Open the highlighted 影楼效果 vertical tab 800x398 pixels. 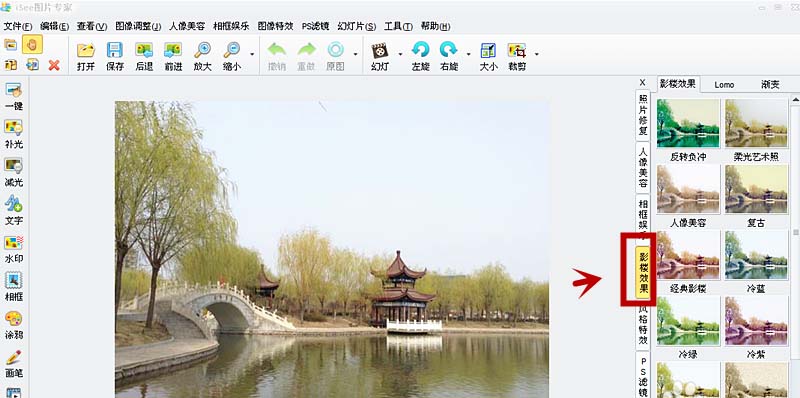pos(643,272)
